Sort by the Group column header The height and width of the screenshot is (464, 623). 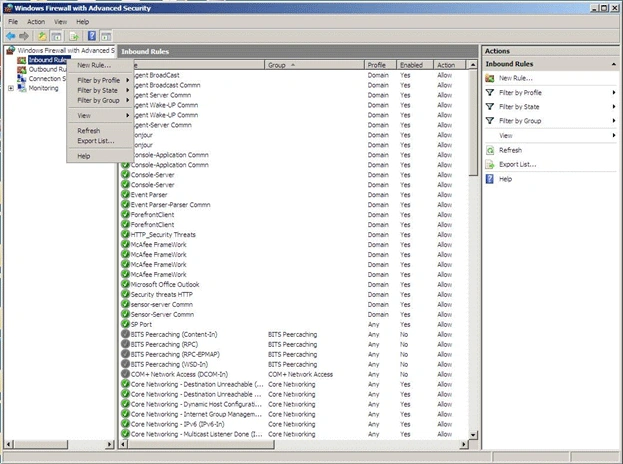(314, 65)
